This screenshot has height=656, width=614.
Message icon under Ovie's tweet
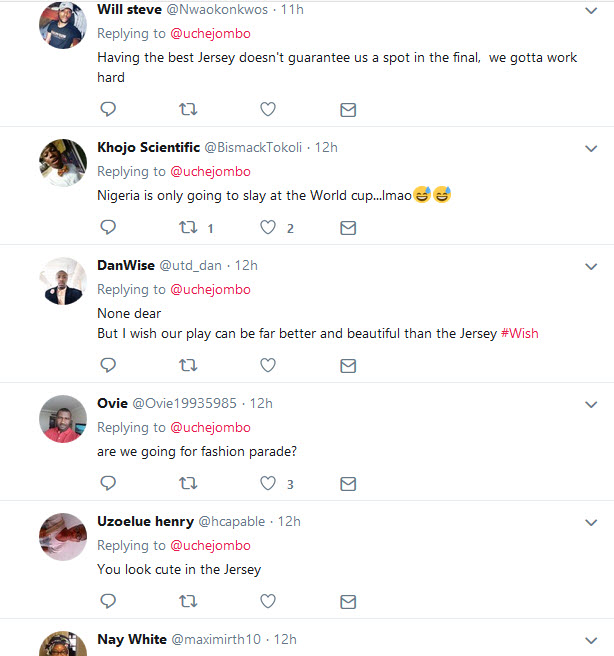tap(348, 483)
